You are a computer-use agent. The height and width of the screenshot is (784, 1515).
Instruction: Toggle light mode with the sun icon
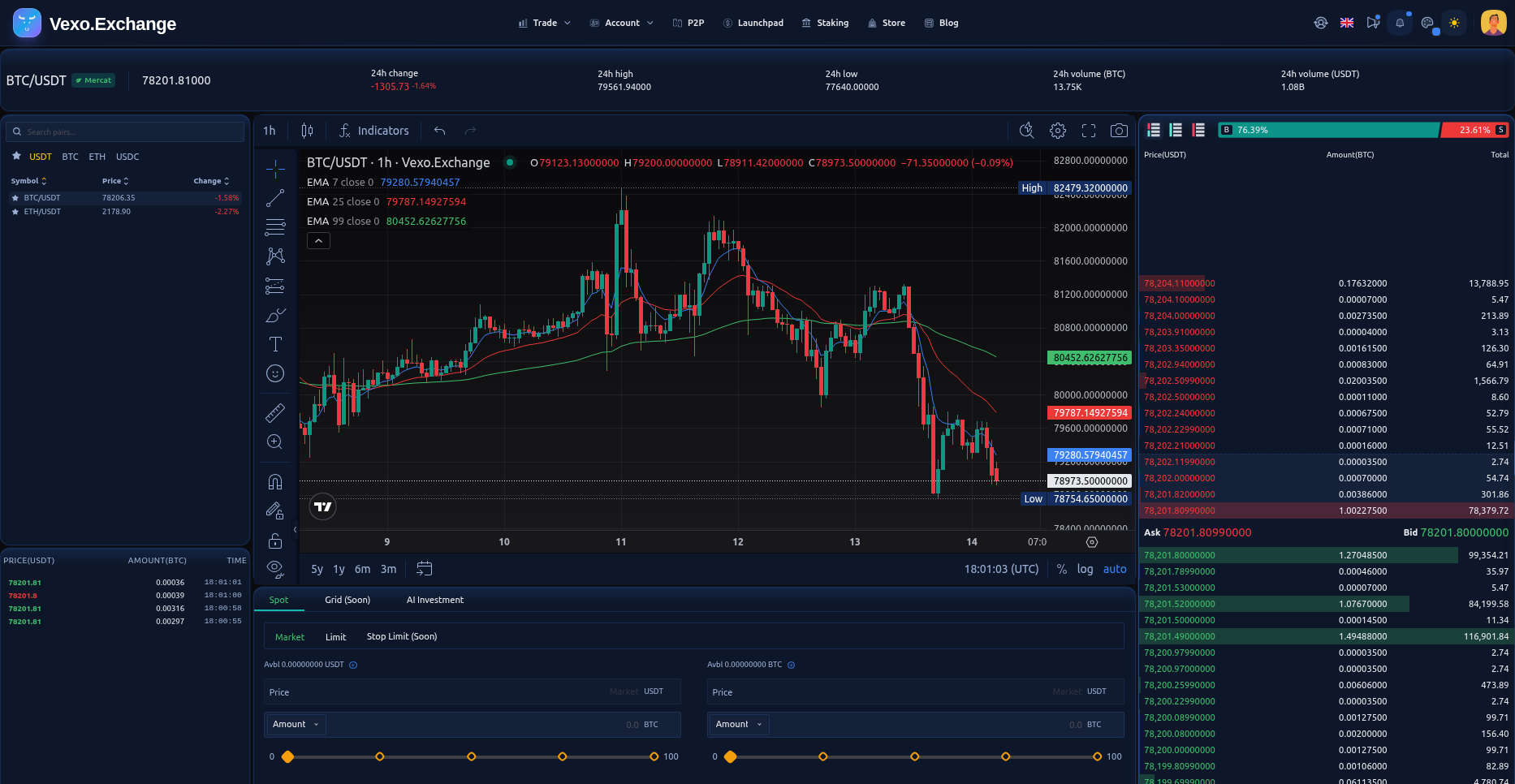(1454, 23)
